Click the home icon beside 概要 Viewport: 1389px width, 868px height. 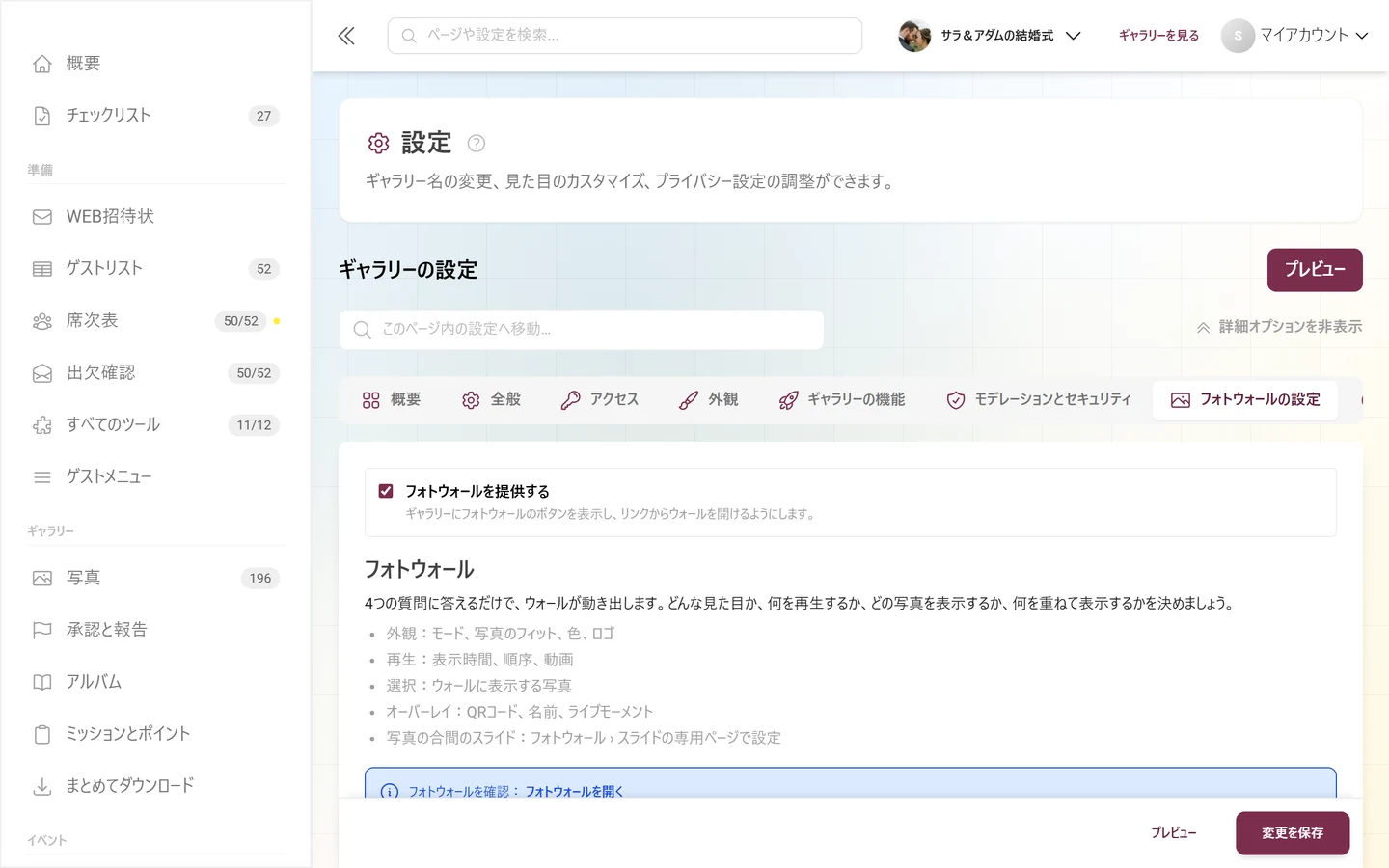click(42, 64)
